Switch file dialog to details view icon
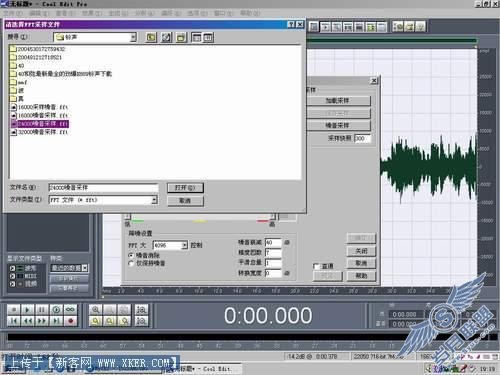This screenshot has height=375, width=500. click(x=208, y=37)
